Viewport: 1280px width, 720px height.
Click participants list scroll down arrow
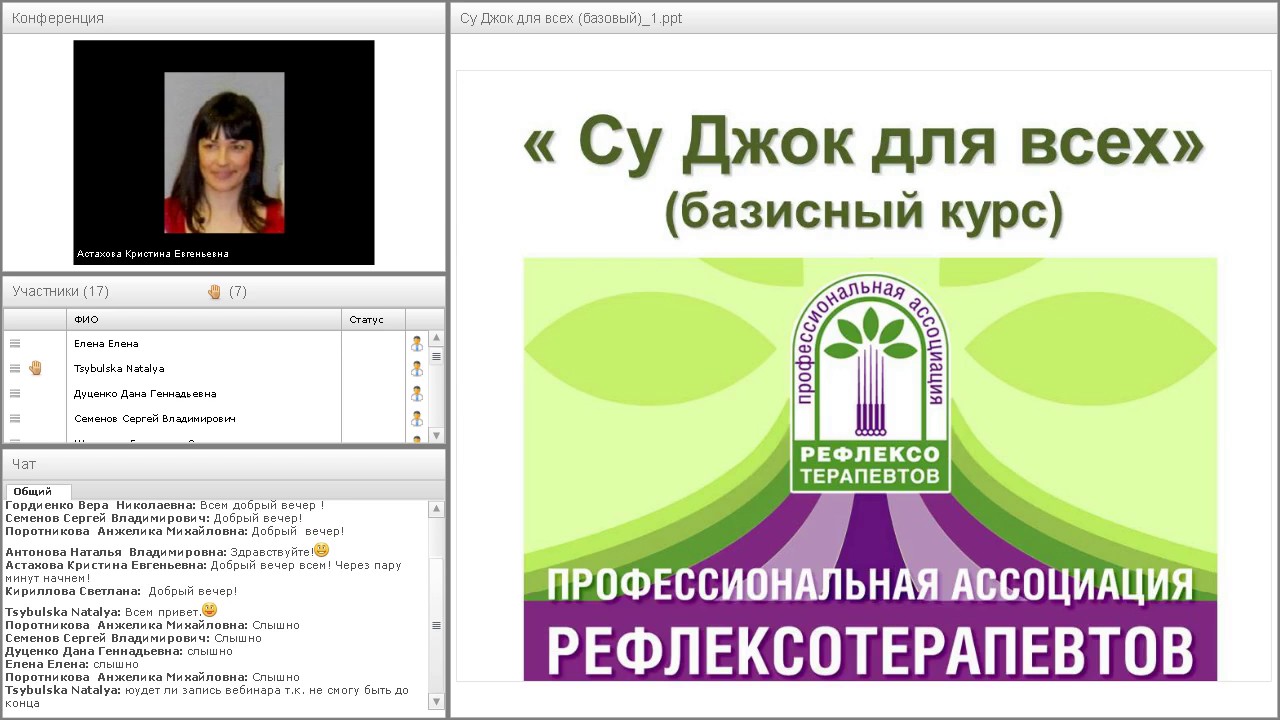(x=436, y=435)
